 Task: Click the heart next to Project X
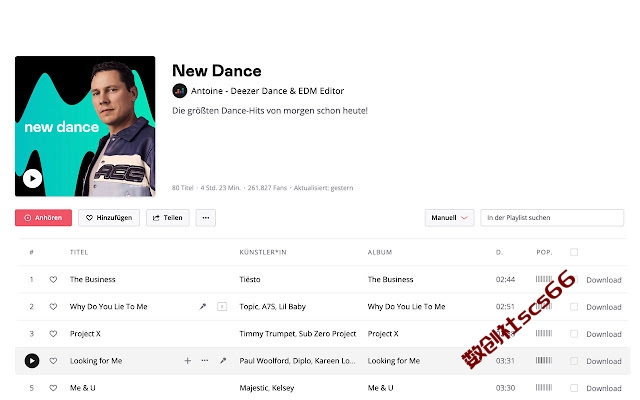coord(53,334)
